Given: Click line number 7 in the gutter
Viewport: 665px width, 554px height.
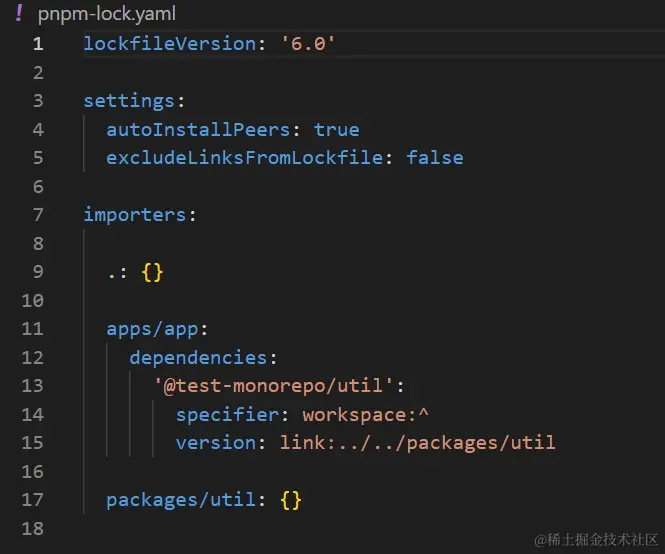Looking at the screenshot, I should pos(38,215).
